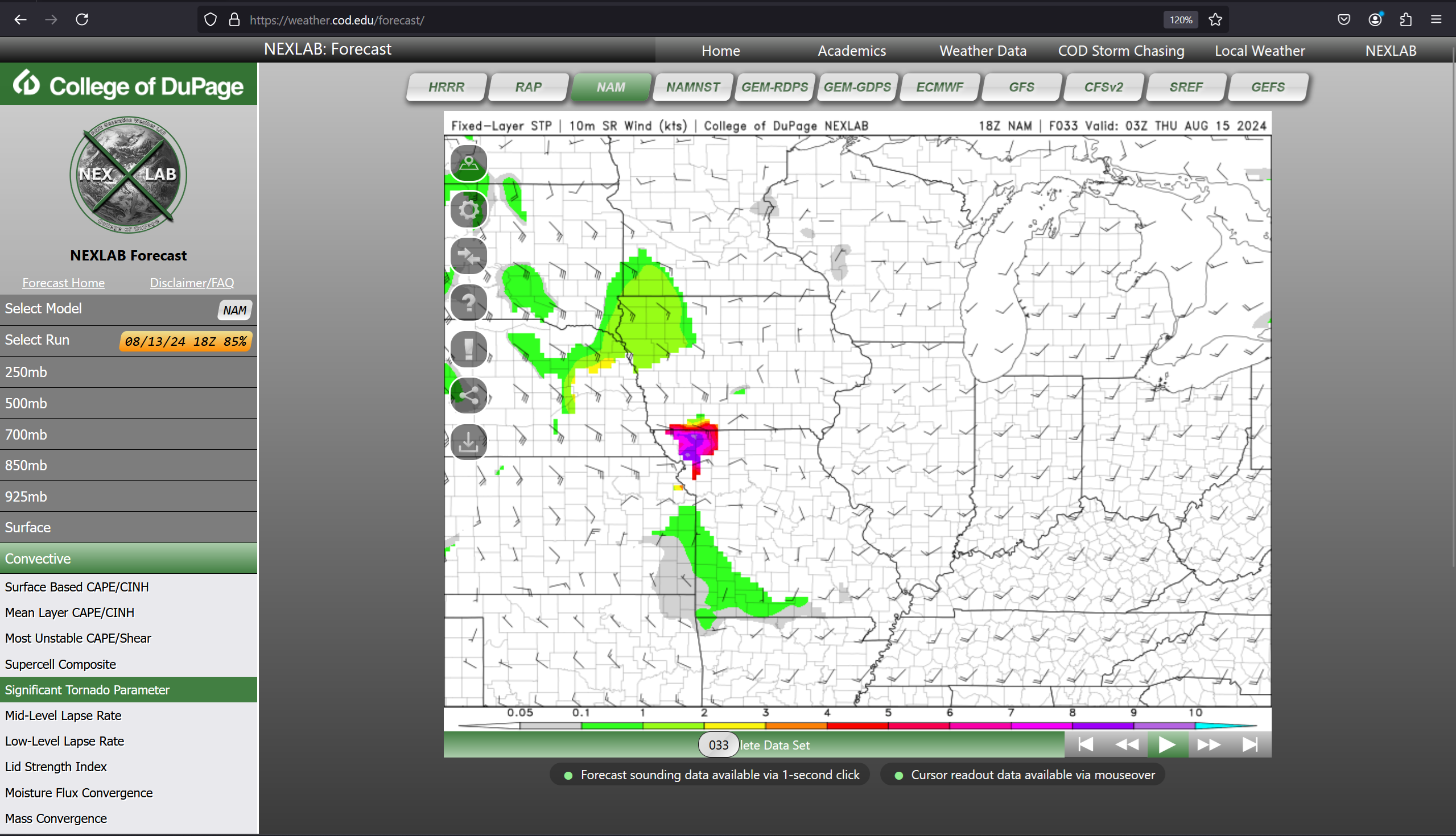Click the exclamation alert icon on map

click(x=469, y=349)
